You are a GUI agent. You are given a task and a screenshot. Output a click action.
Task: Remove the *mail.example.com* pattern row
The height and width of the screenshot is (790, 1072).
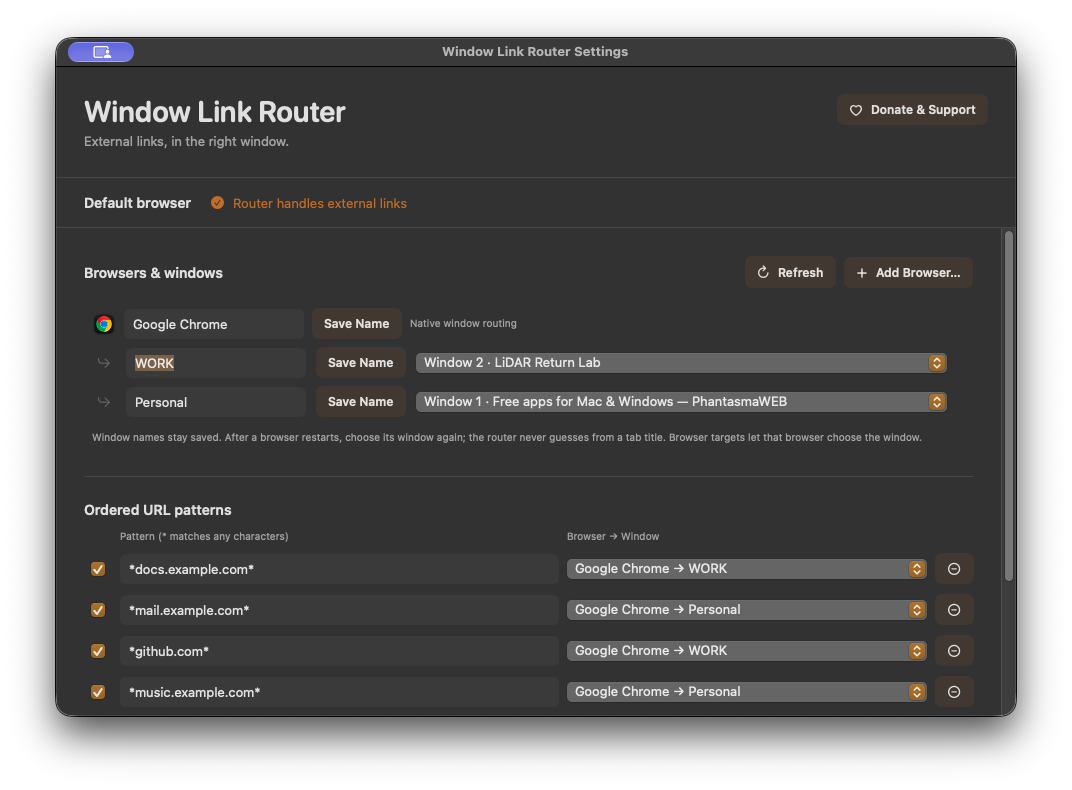point(954,610)
